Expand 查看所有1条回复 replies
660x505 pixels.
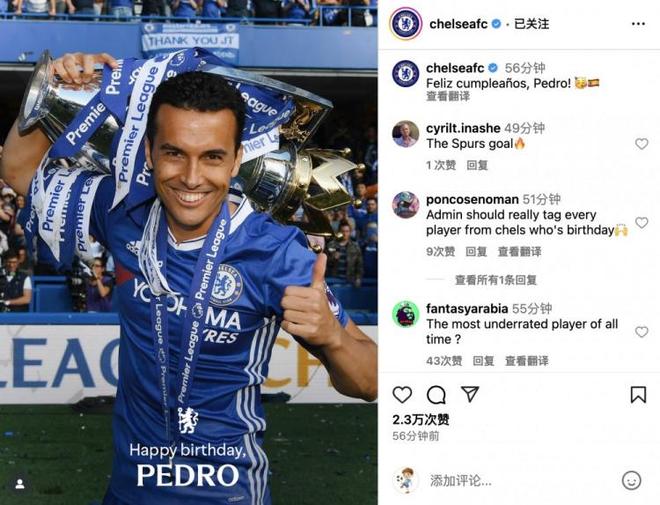pos(496,280)
